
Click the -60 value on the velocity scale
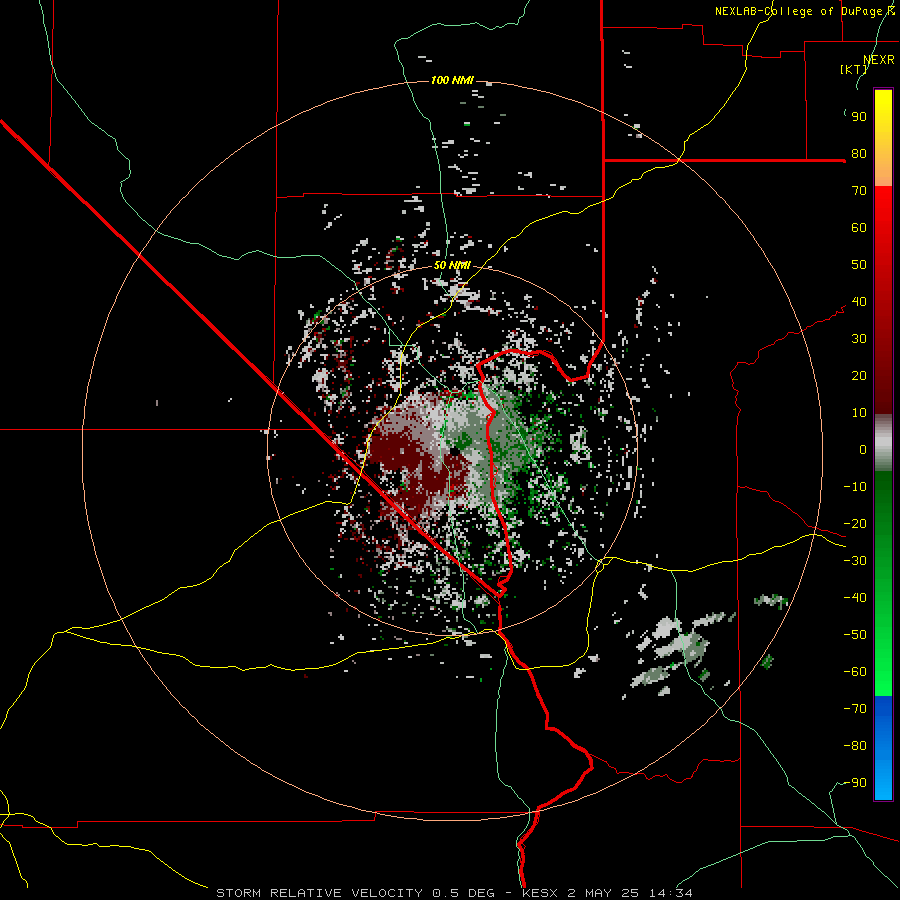(855, 672)
